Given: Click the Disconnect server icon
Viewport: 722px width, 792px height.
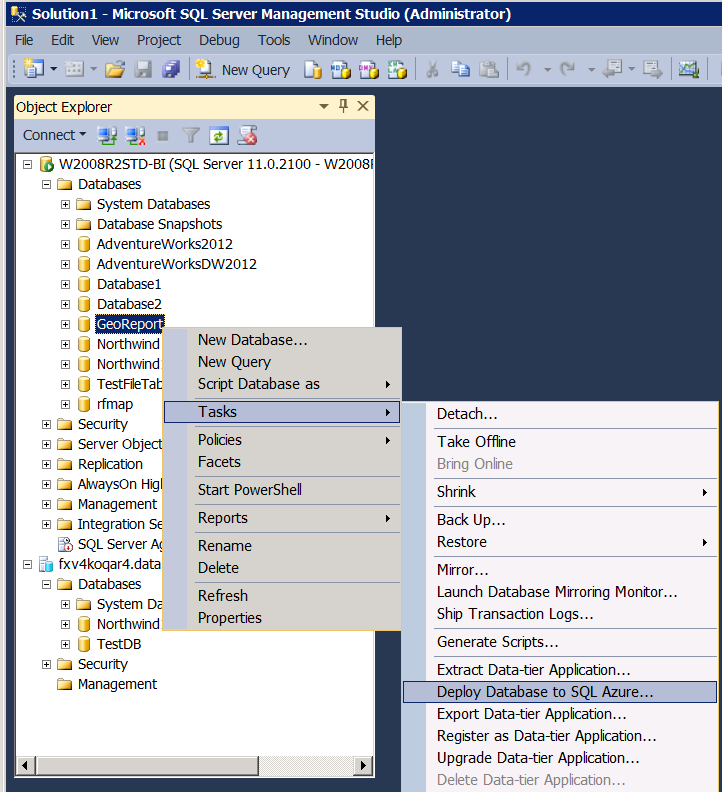Looking at the screenshot, I should 135,135.
